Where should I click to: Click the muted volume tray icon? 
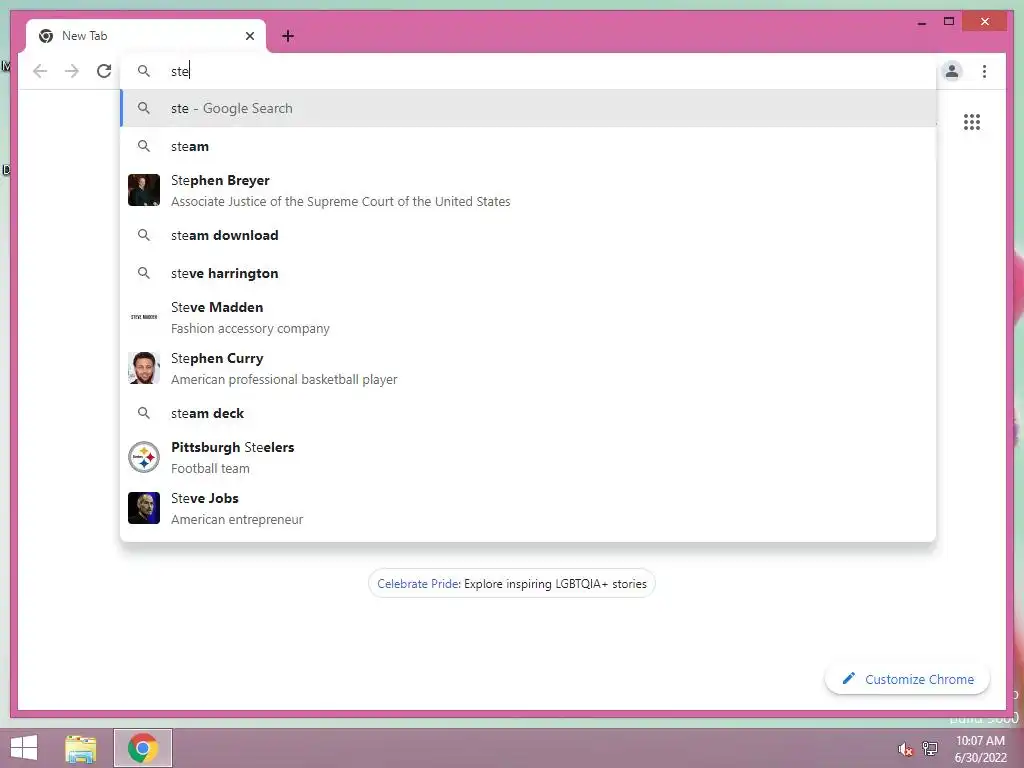[x=905, y=749]
